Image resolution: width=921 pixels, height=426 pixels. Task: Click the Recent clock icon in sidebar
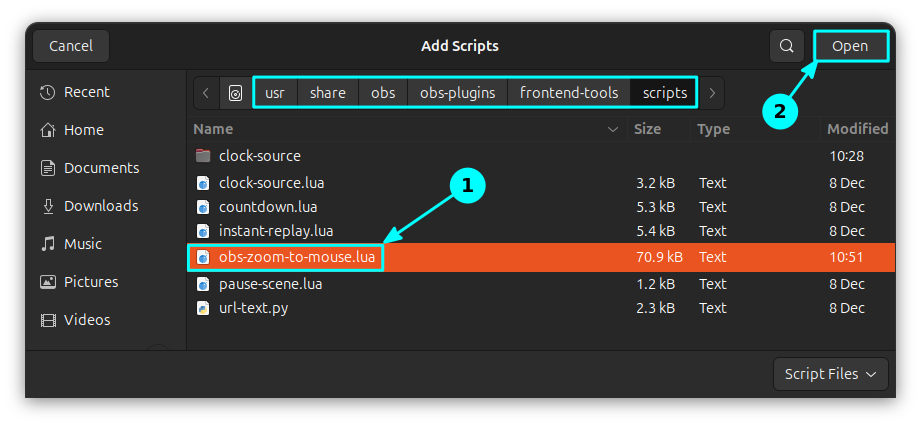tap(47, 92)
